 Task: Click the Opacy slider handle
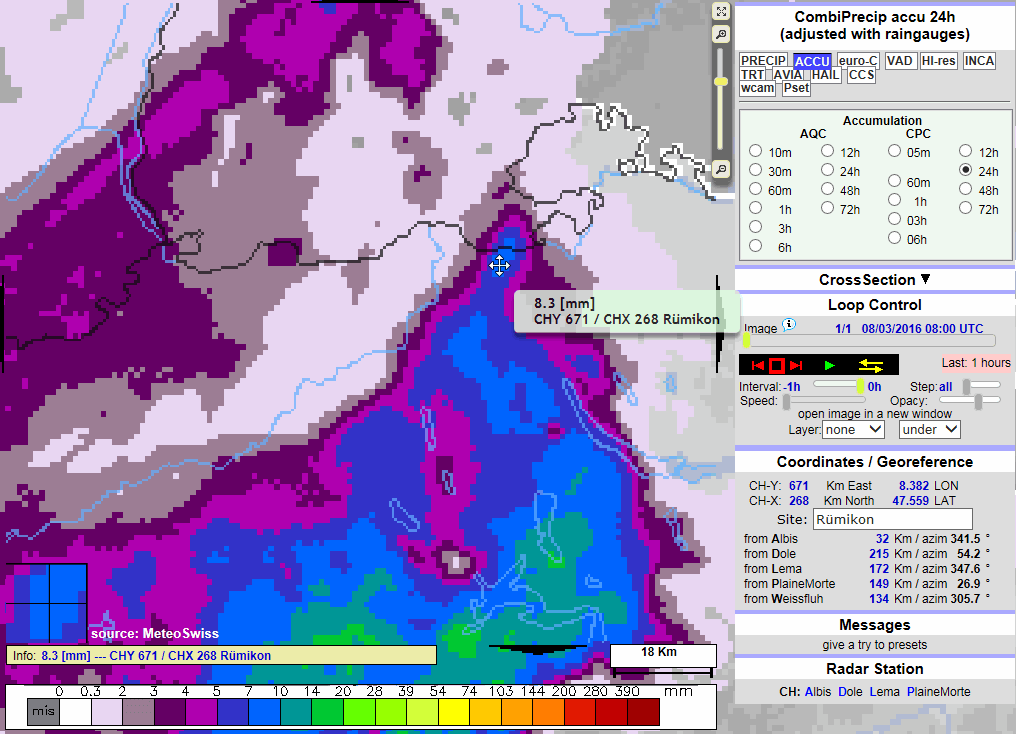[976, 400]
